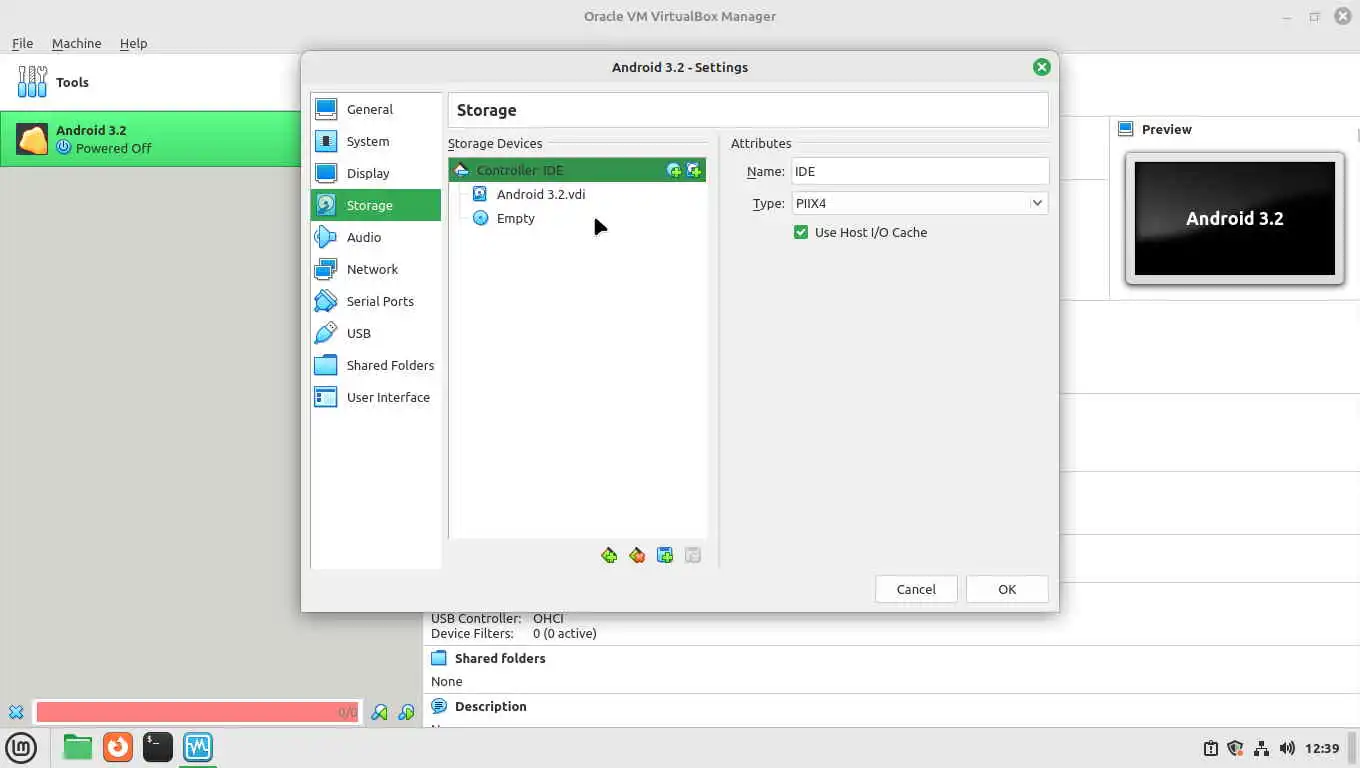Click the security shield tray icon

[x=1235, y=748]
